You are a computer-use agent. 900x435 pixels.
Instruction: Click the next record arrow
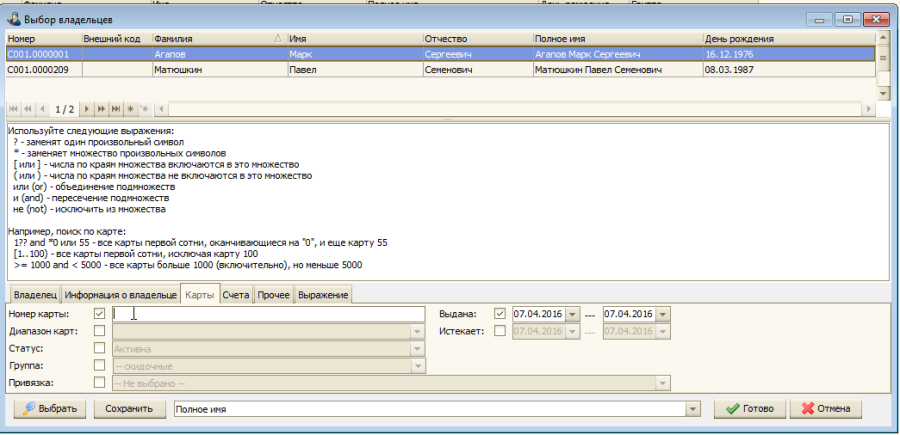coord(87,108)
